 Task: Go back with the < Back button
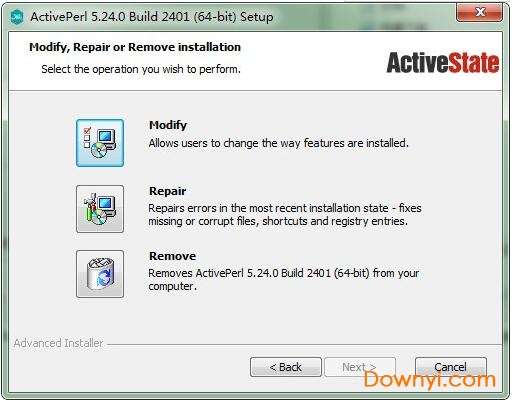[x=286, y=367]
